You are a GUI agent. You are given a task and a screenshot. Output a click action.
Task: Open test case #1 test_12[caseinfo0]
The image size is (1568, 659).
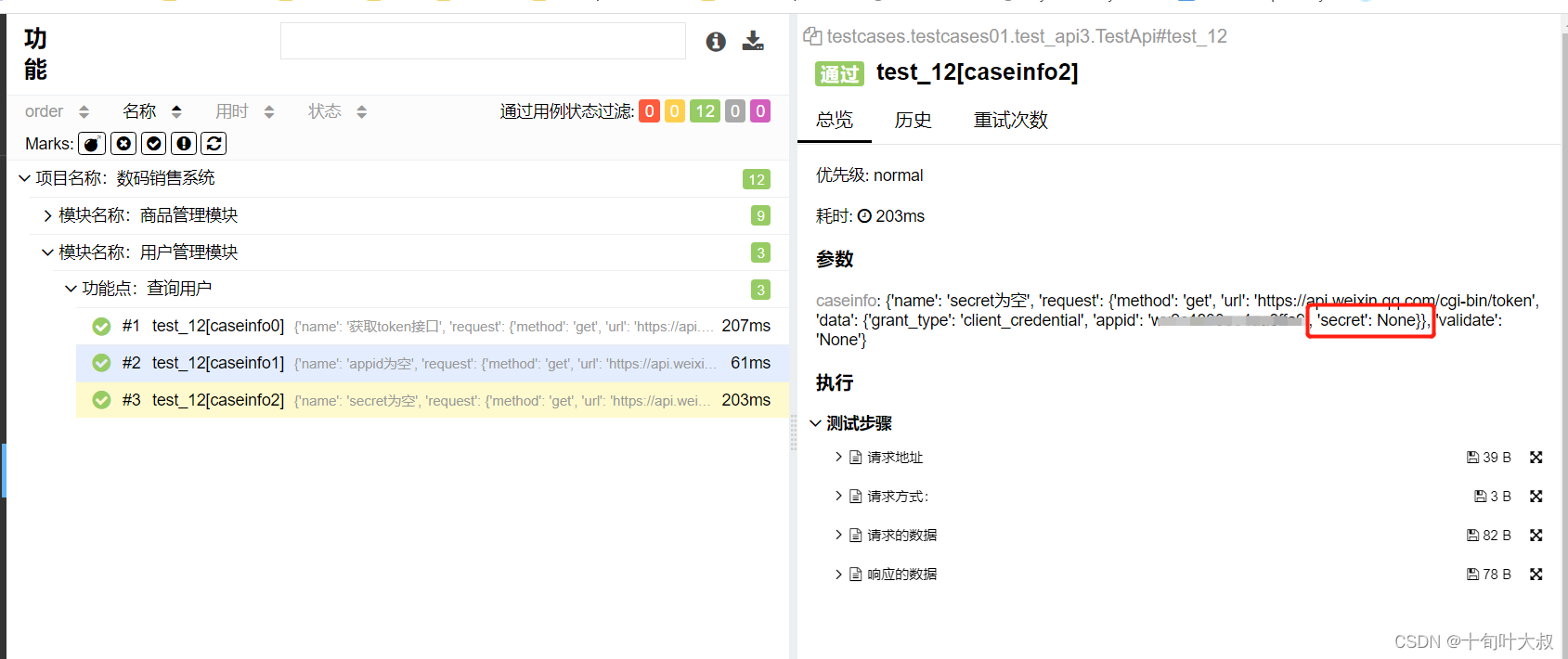point(432,326)
